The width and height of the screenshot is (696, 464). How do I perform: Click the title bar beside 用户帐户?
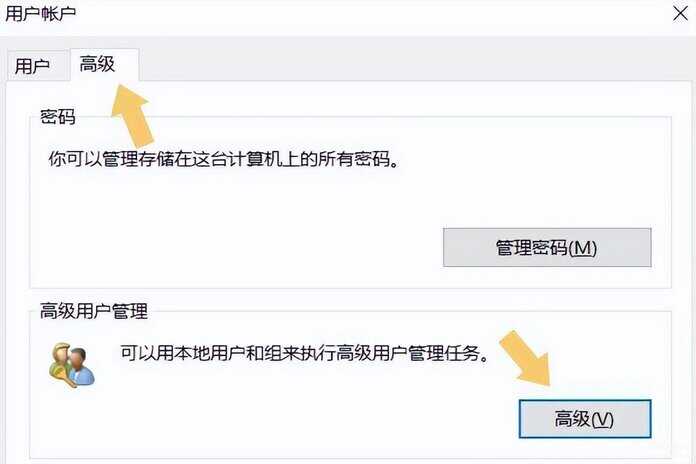pos(355,16)
